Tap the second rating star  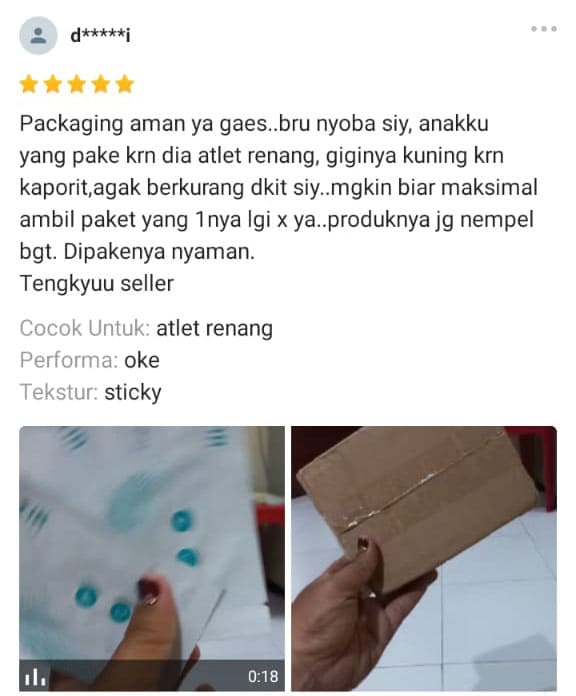pyautogui.click(x=53, y=84)
